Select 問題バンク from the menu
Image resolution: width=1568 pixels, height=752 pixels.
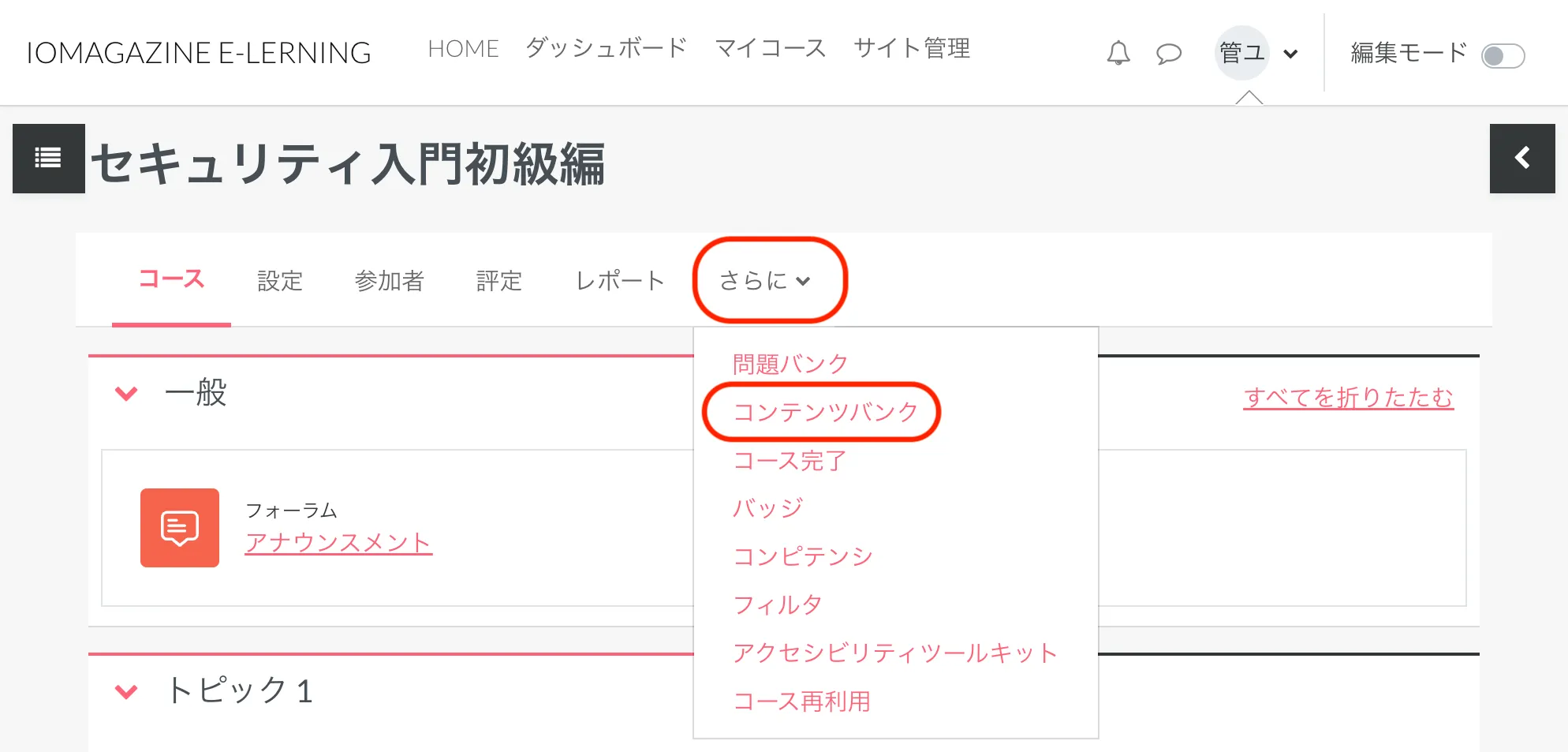[790, 364]
